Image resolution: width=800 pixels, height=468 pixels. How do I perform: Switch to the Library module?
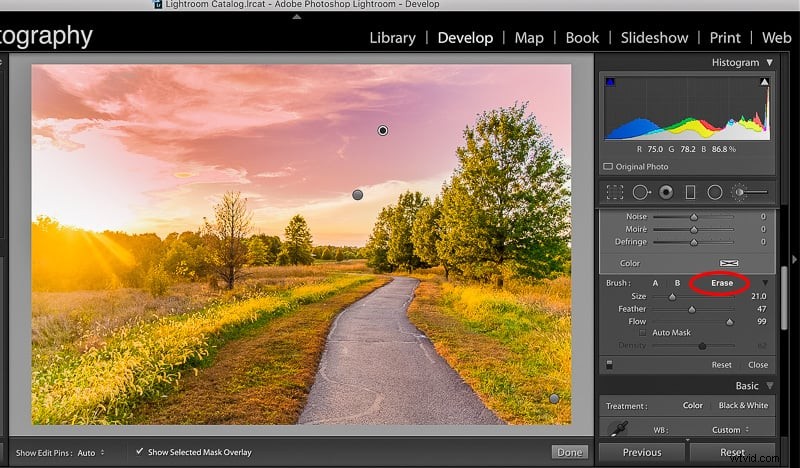[x=392, y=38]
